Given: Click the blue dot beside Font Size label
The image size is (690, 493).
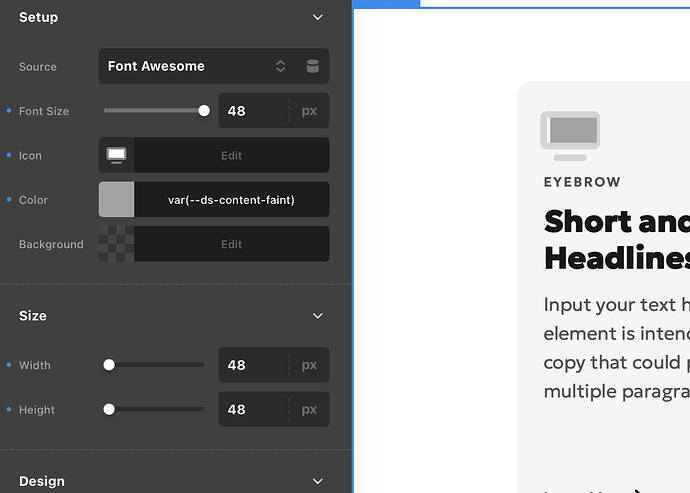Looking at the screenshot, I should click(9, 111).
